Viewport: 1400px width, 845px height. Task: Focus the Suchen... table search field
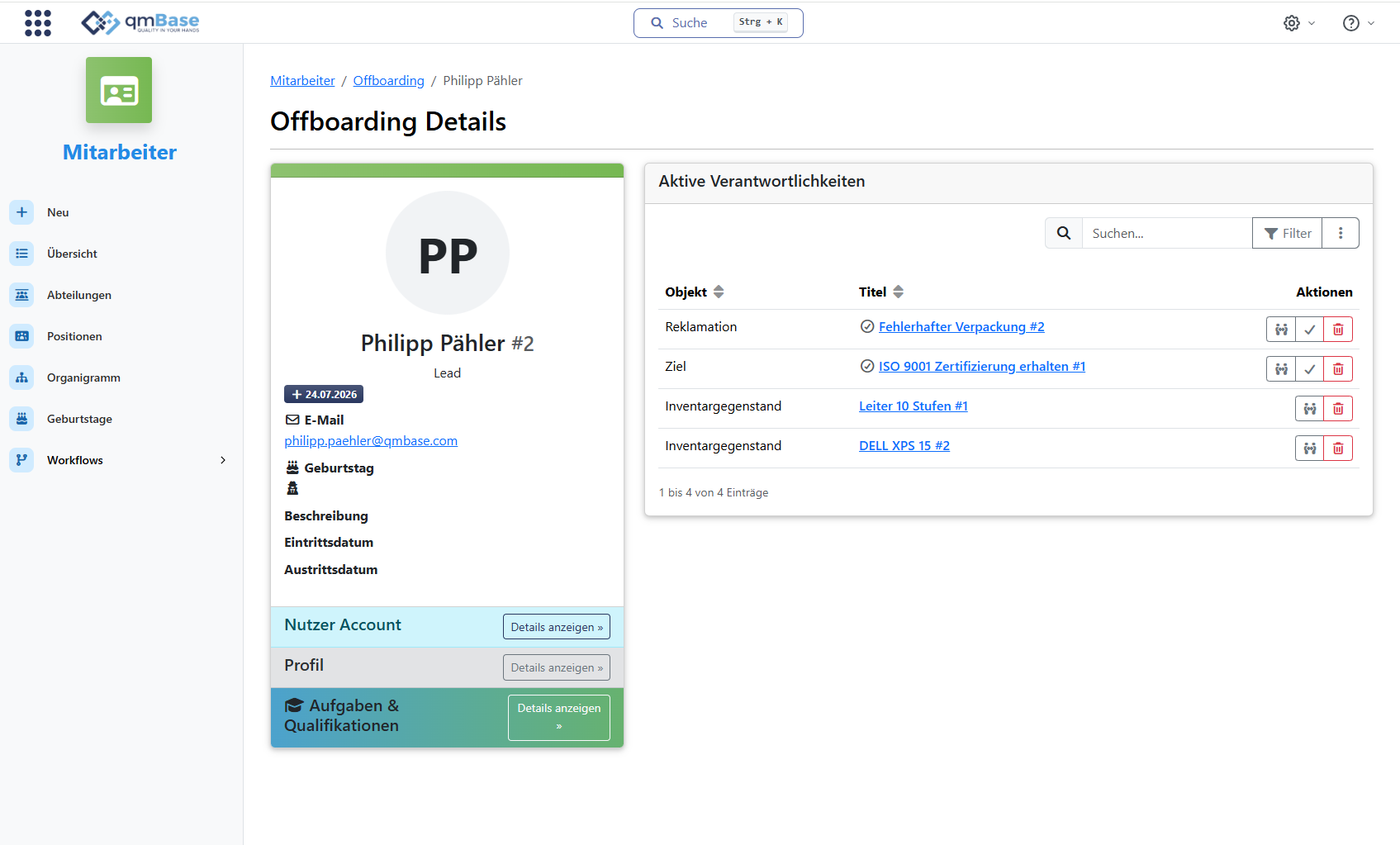[1167, 233]
